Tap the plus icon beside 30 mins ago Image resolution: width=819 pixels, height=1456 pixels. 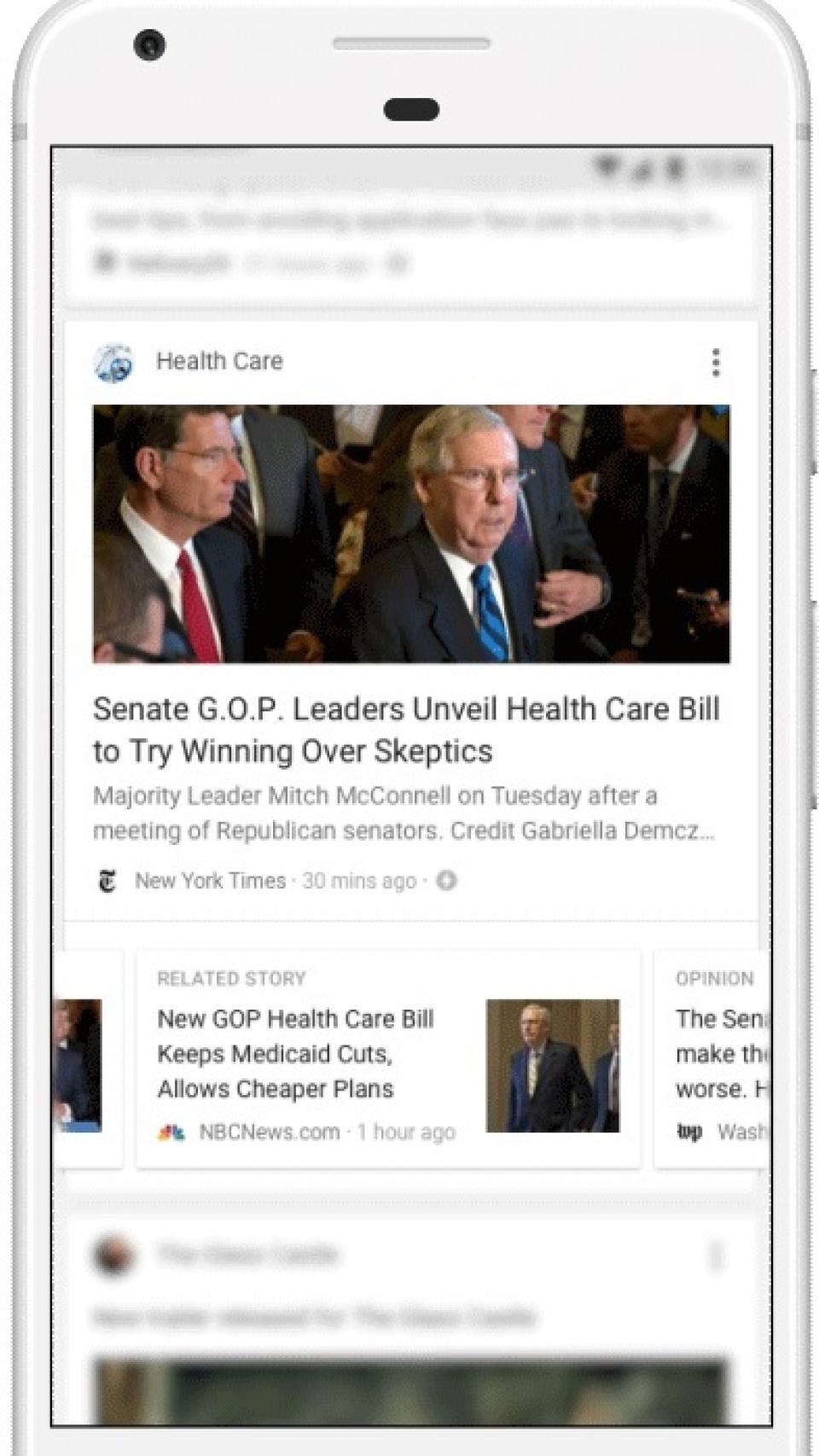[x=446, y=881]
